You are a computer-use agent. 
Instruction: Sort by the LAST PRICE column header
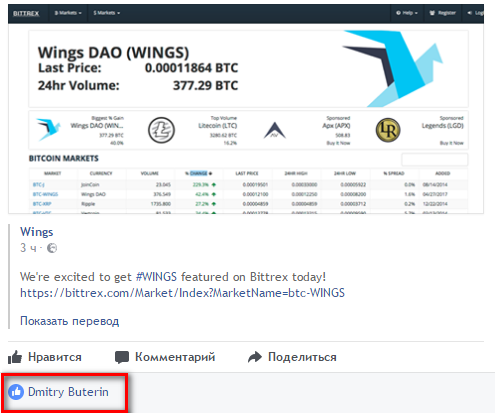(247, 173)
